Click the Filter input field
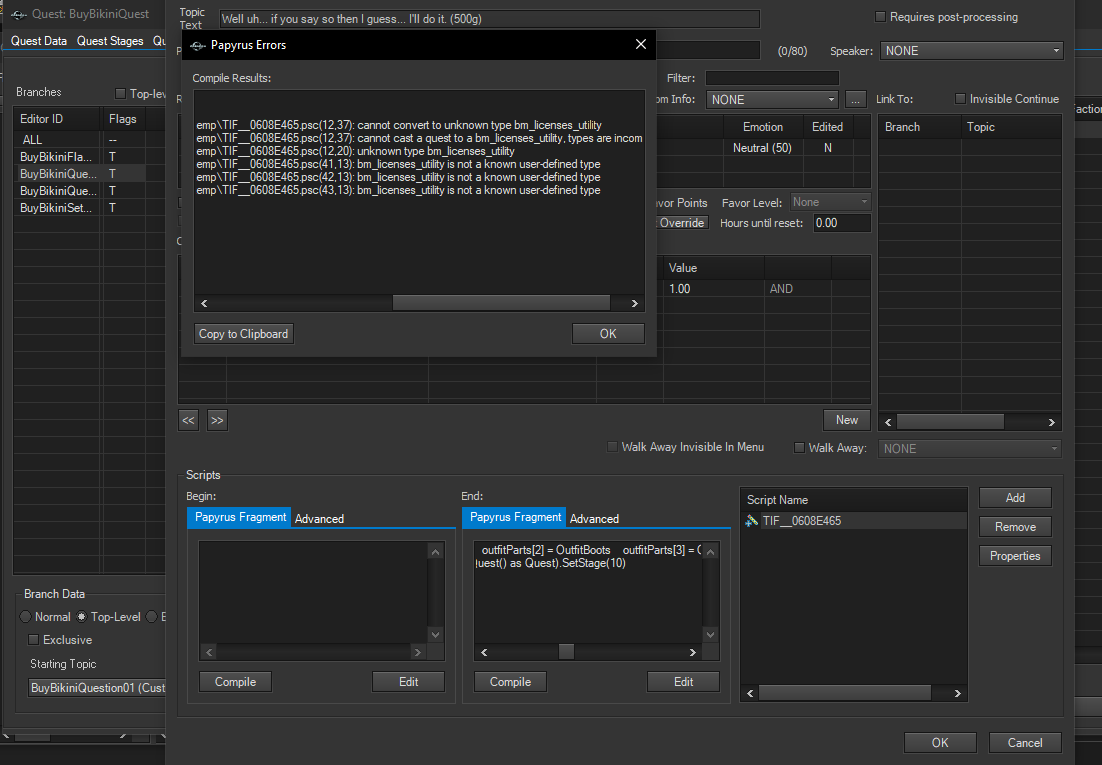This screenshot has height=765, width=1102. coord(772,78)
